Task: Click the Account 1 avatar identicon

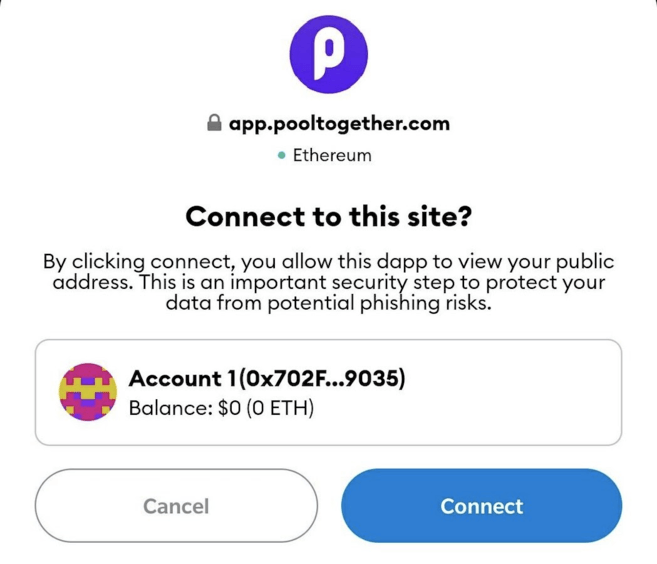Action: (x=89, y=392)
